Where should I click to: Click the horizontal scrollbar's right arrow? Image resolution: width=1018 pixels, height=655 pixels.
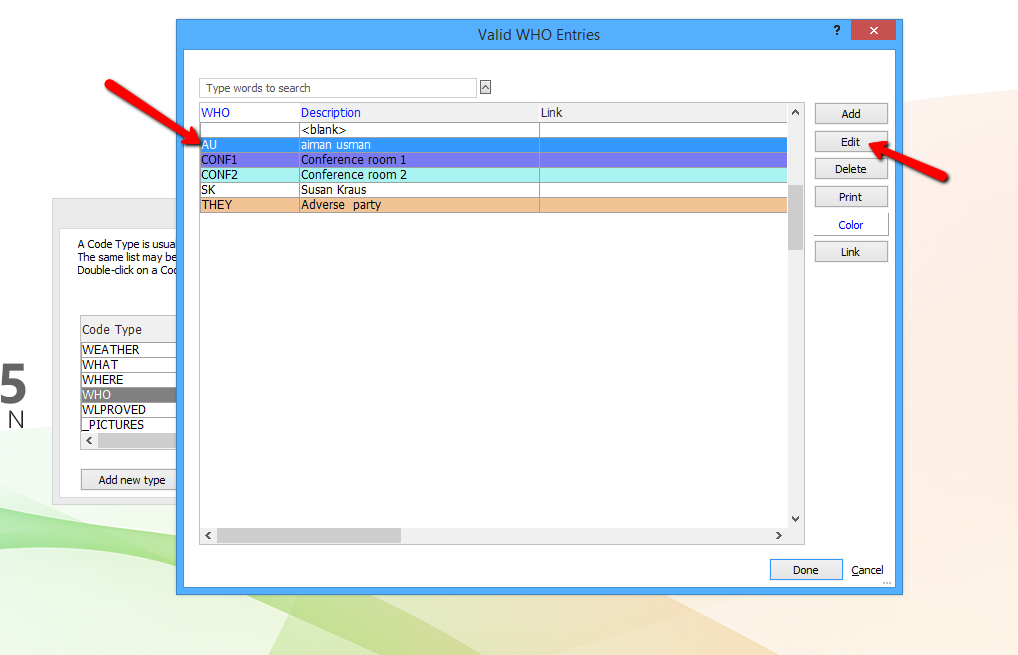779,535
